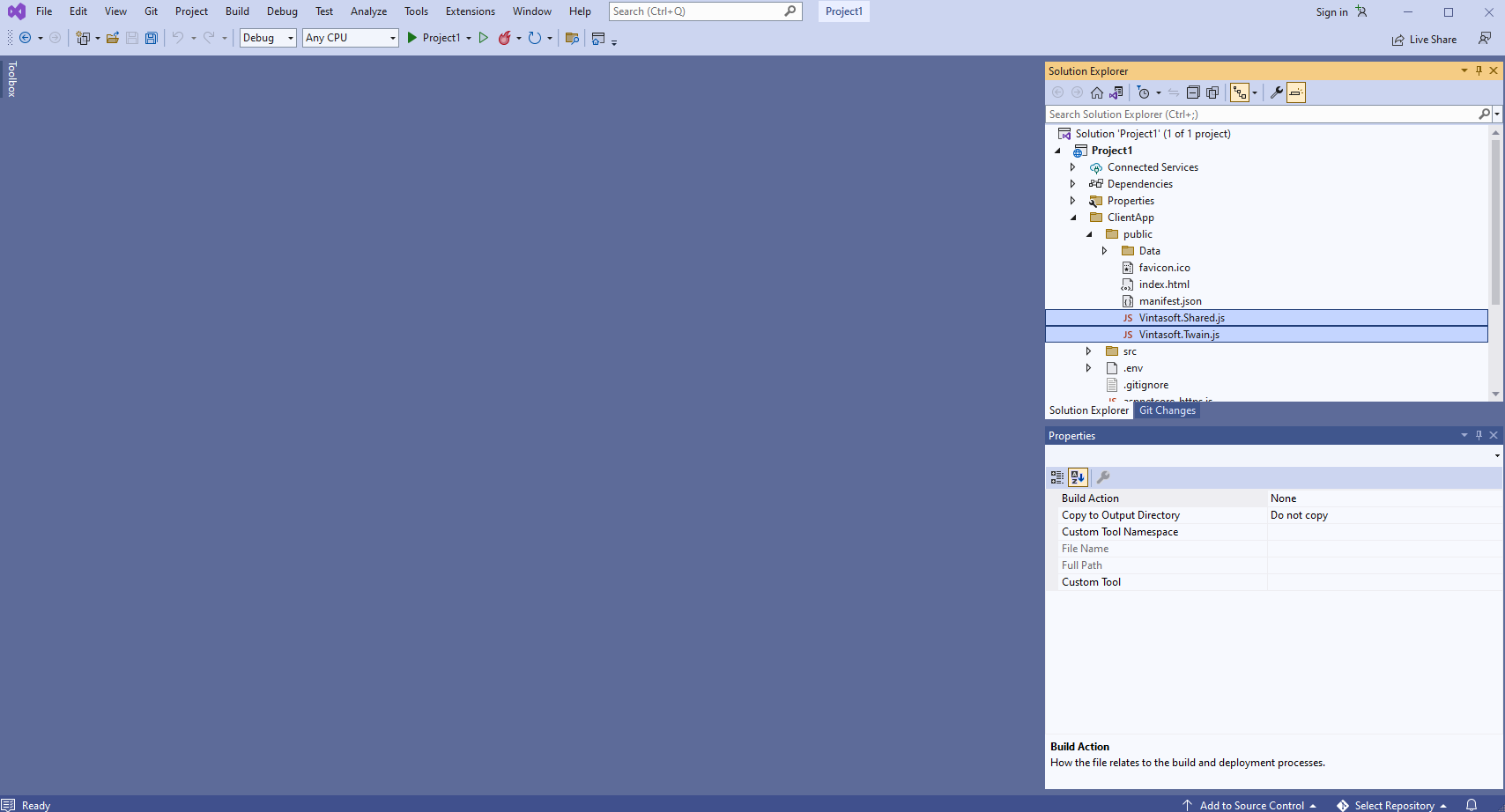Select index.html in Solution Explorer

(x=1164, y=284)
